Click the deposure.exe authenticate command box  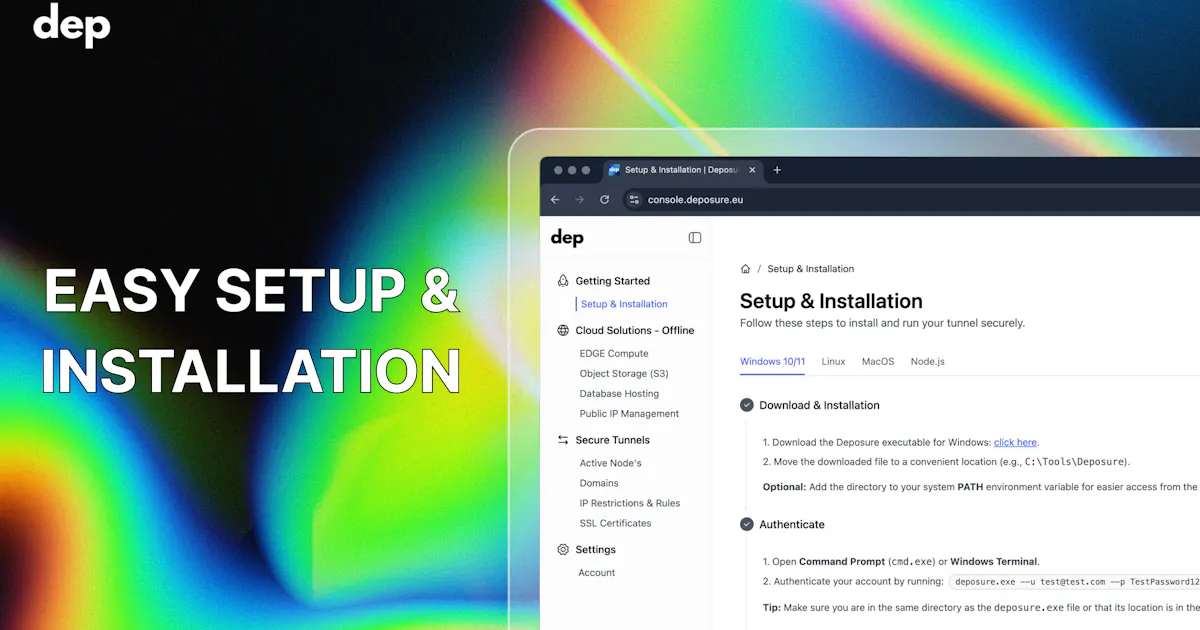pyautogui.click(x=1075, y=581)
